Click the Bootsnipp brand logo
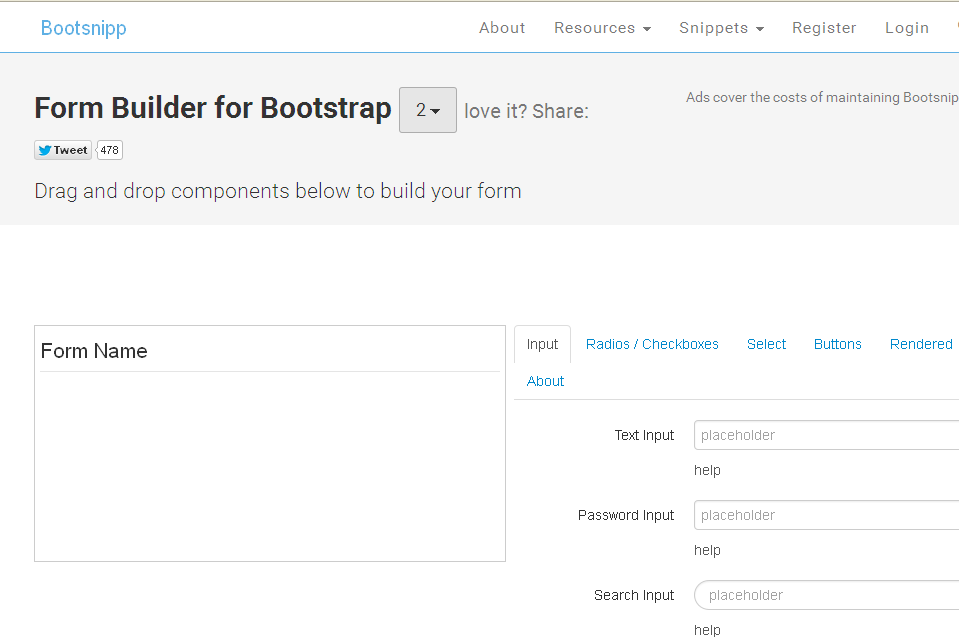Image resolution: width=959 pixels, height=637 pixels. point(84,28)
